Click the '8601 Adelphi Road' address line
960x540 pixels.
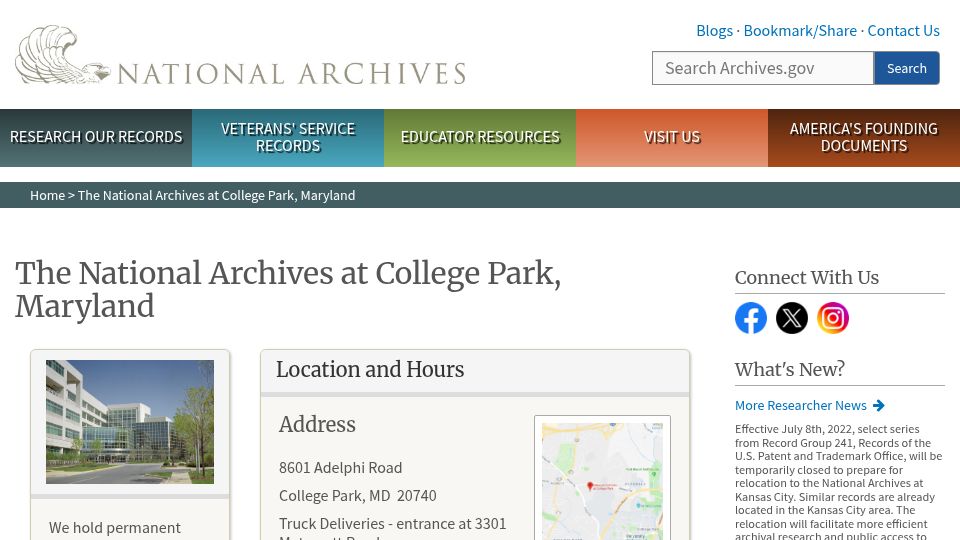(x=340, y=468)
